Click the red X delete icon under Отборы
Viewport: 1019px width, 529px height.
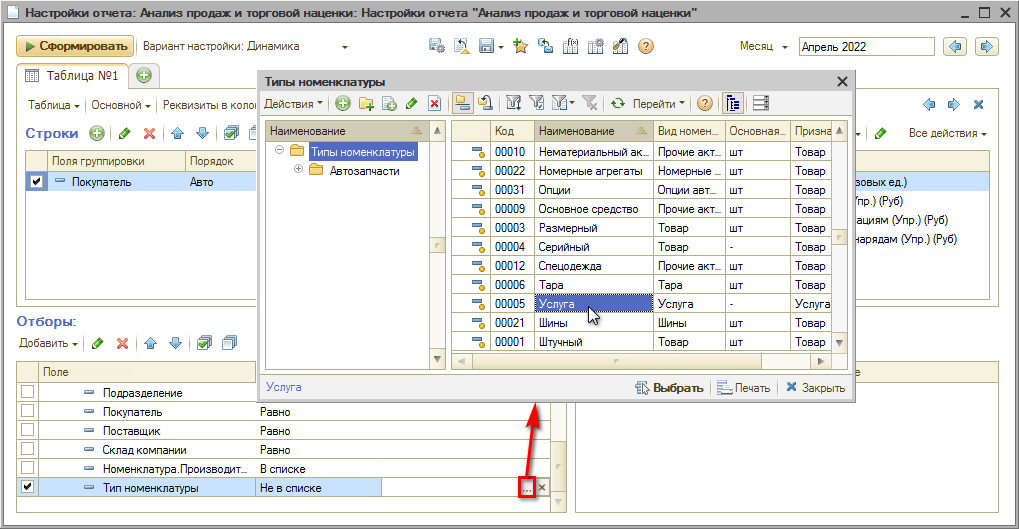pyautogui.click(x=122, y=343)
